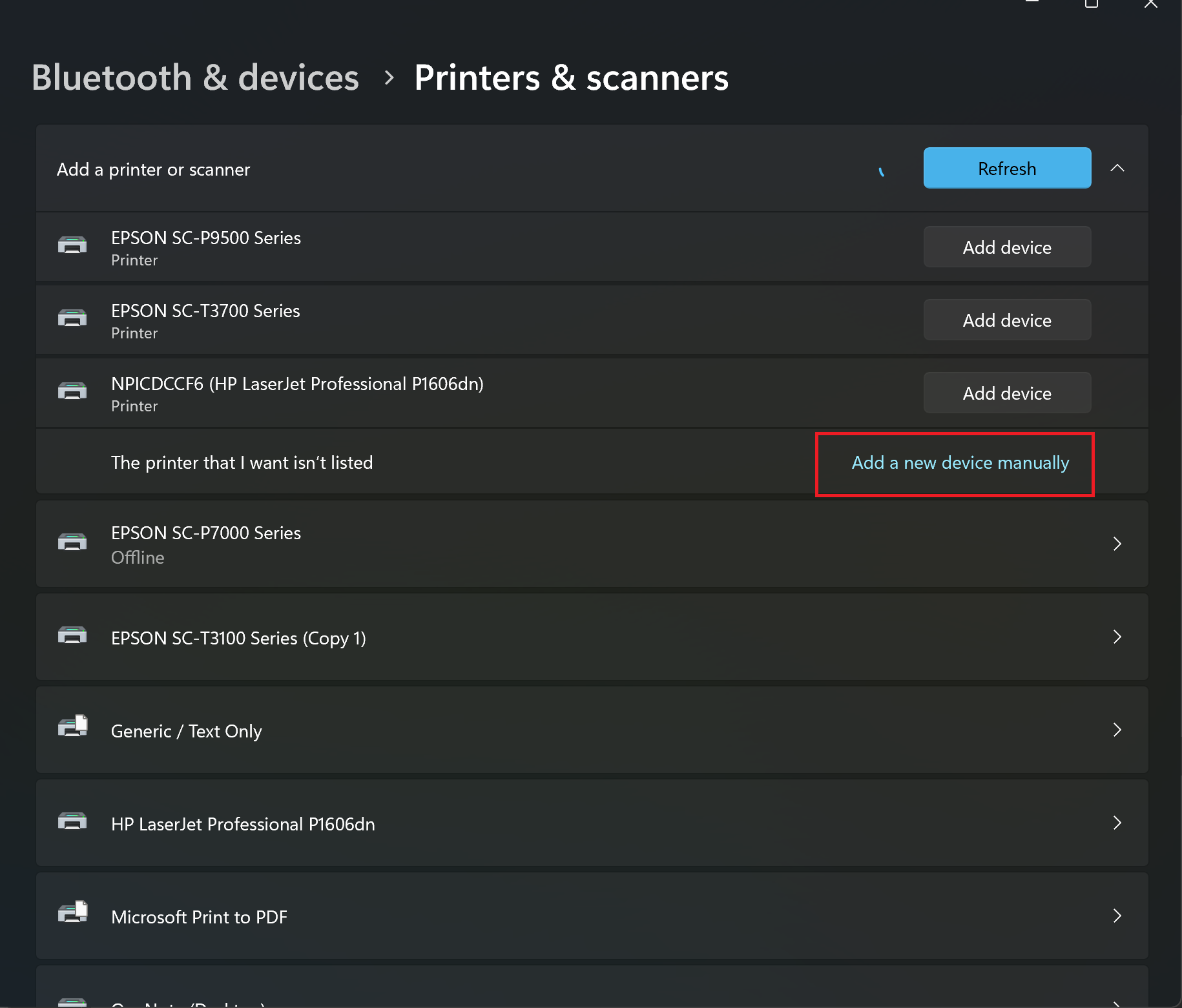Click the EPSON SC-P9500 Series printer icon
Image resolution: width=1182 pixels, height=1008 pixels.
click(x=72, y=245)
